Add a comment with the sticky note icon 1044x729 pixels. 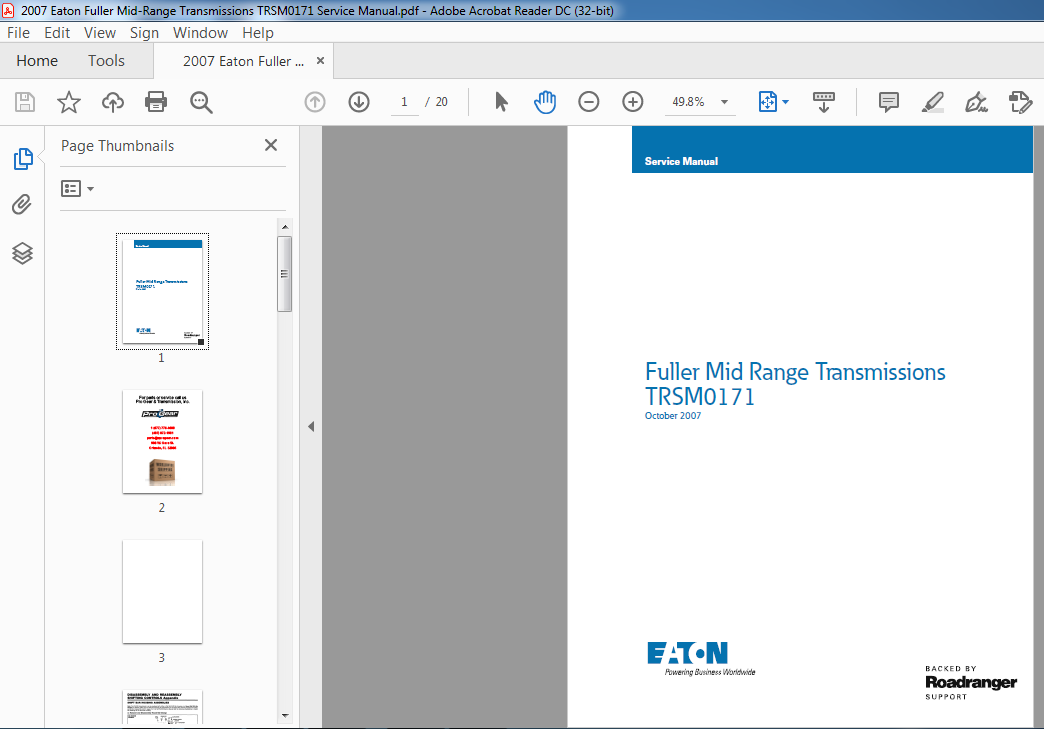[889, 102]
